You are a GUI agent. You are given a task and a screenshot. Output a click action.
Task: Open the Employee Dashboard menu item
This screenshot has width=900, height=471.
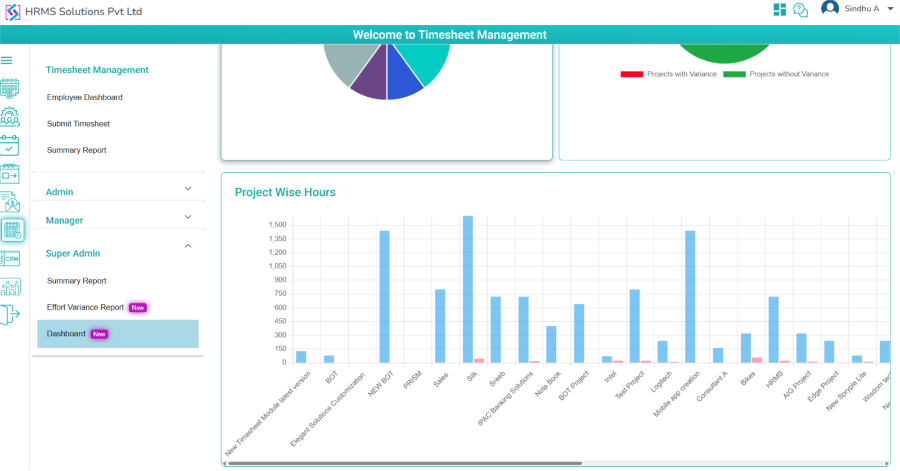click(x=84, y=97)
